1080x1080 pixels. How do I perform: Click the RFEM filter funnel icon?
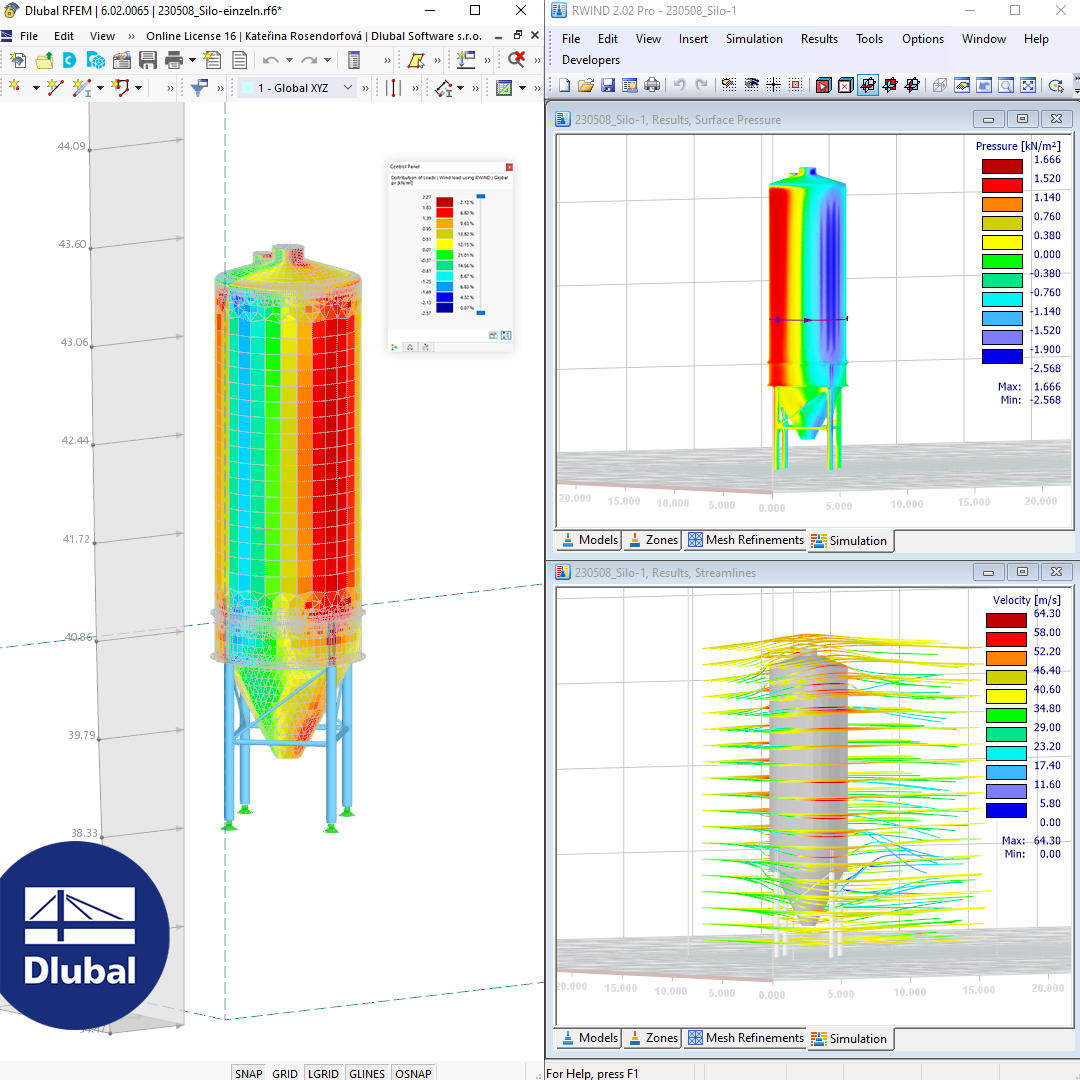pyautogui.click(x=199, y=87)
